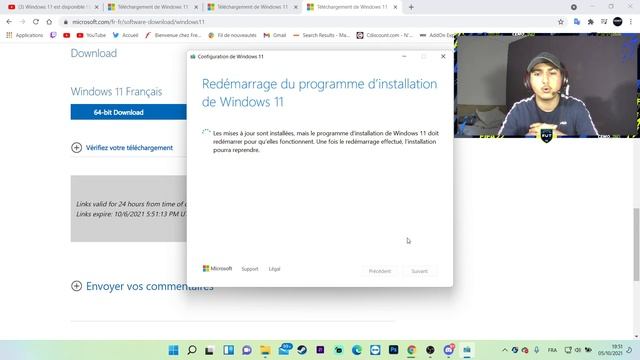Click the microphone tray icon
Viewport: 640px width, 360px height.
pyautogui.click(x=537, y=350)
